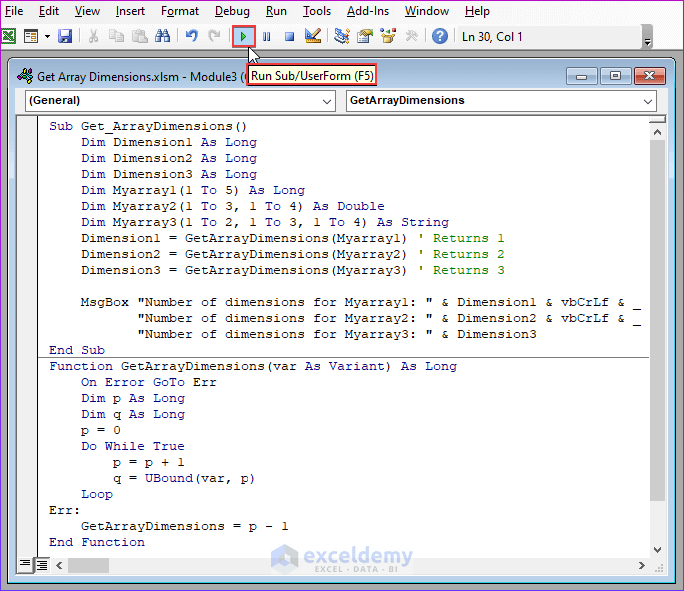Screen dimensions: 684x591
Task: Open the View menu
Action: [87, 11]
